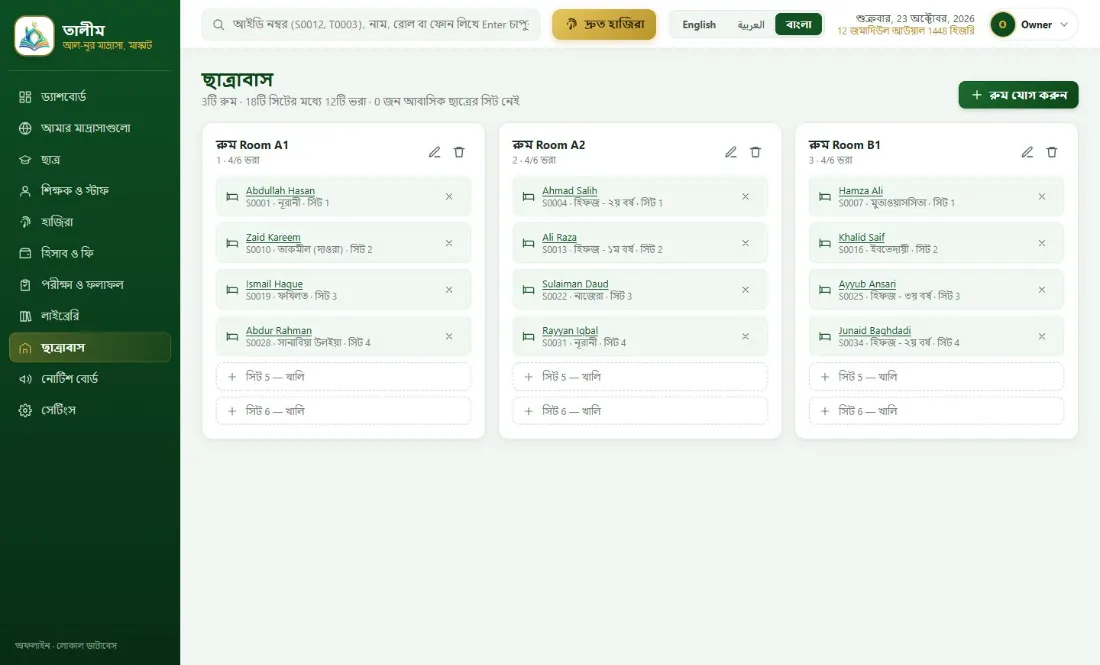The width and height of the screenshot is (1100, 665).
Task: Open ড্যাশবোর্ড in the sidebar
Action: (90, 97)
